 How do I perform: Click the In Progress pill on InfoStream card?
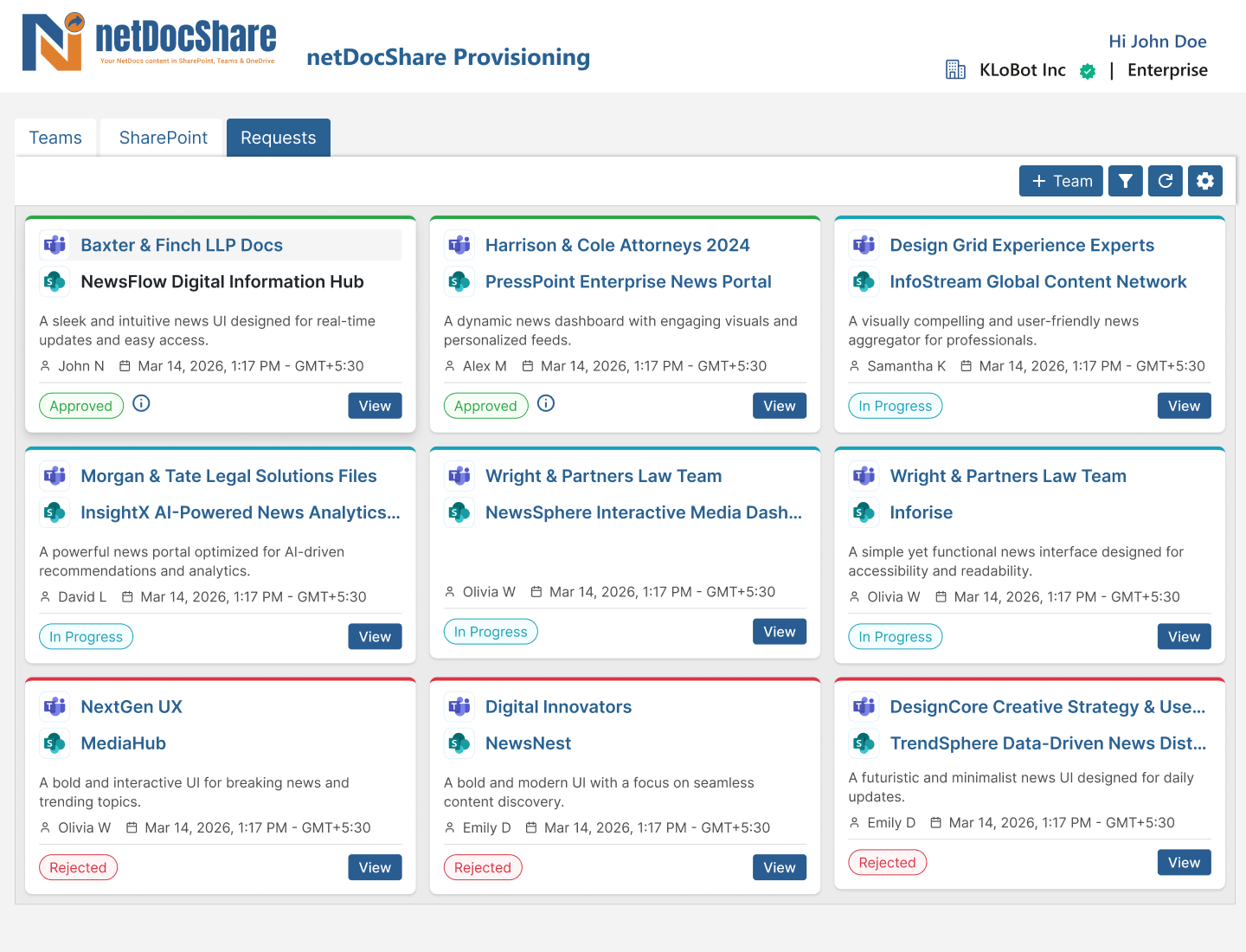(x=895, y=405)
